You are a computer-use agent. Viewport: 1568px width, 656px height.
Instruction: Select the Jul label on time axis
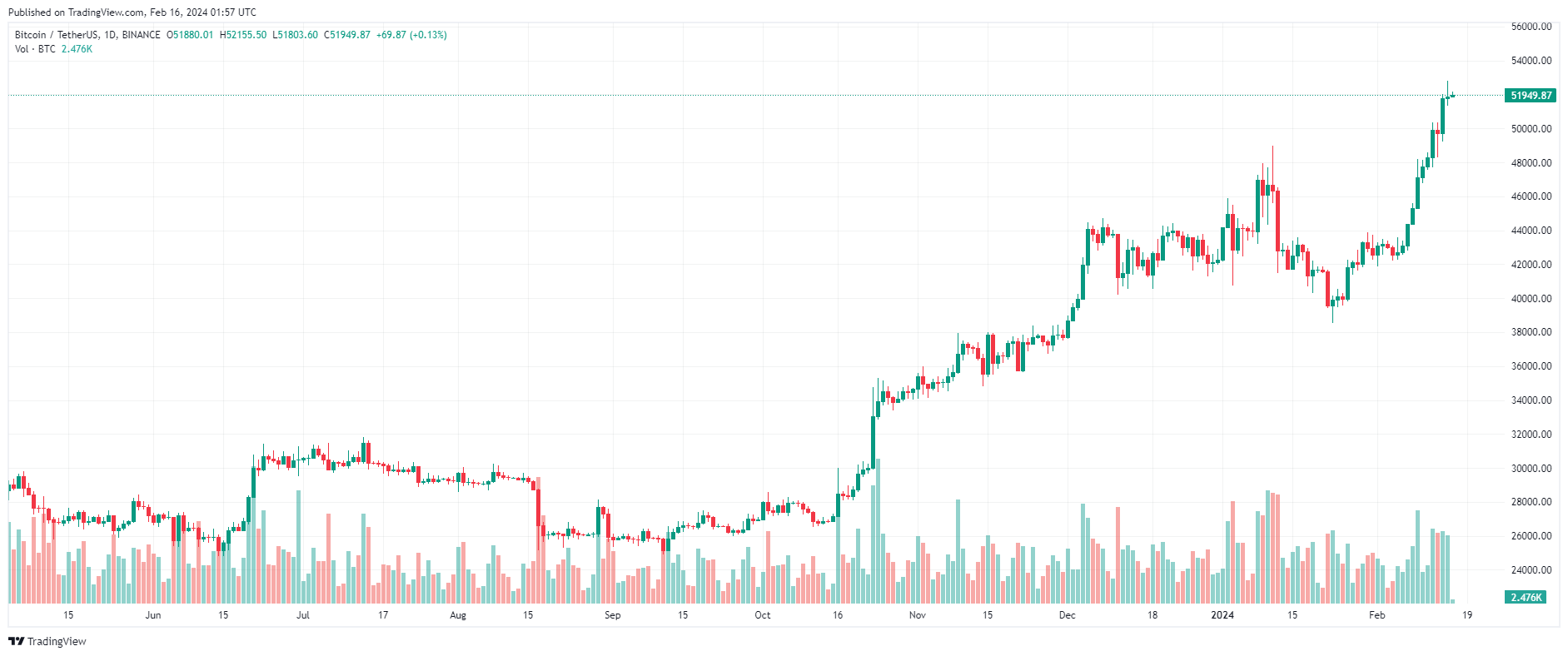pos(303,615)
